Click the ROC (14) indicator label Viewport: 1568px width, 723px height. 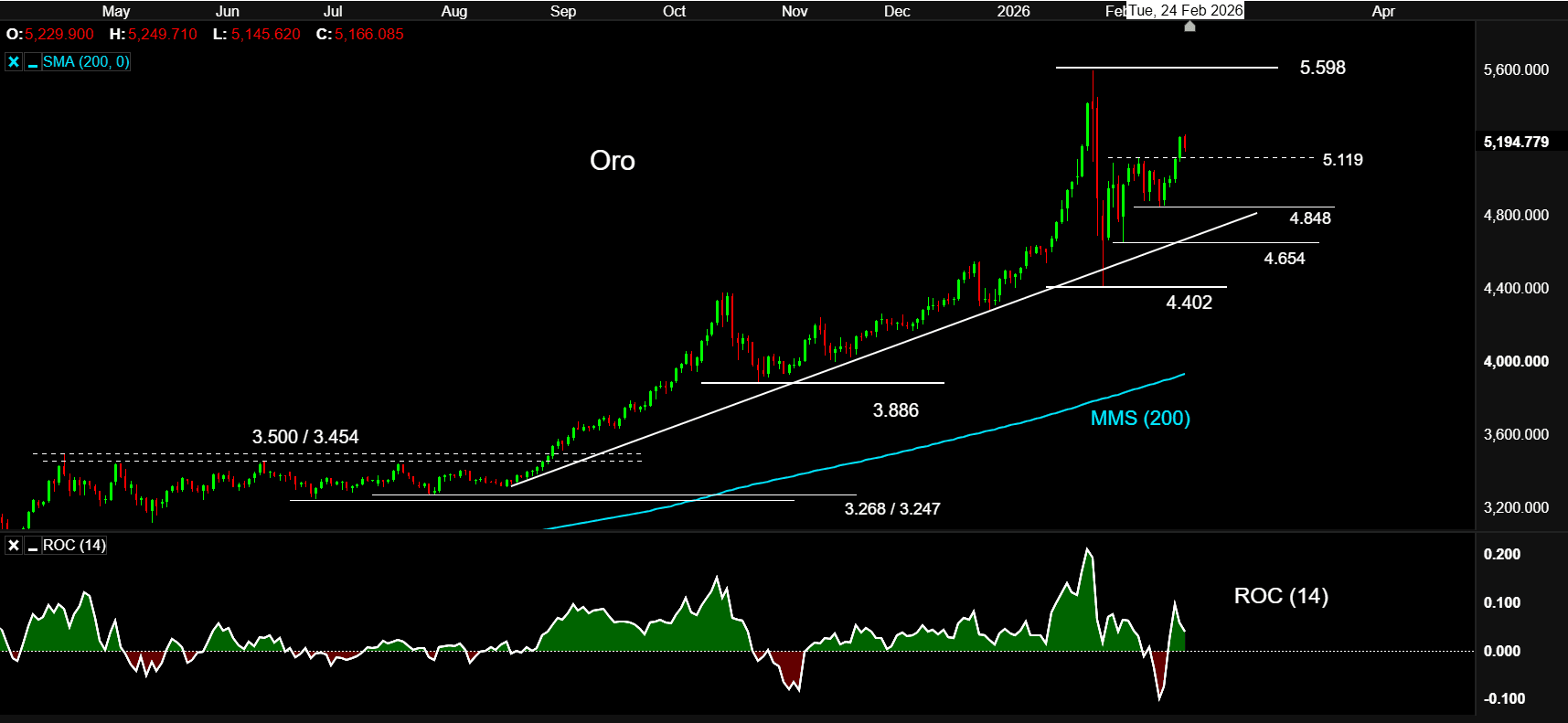pyautogui.click(x=74, y=546)
